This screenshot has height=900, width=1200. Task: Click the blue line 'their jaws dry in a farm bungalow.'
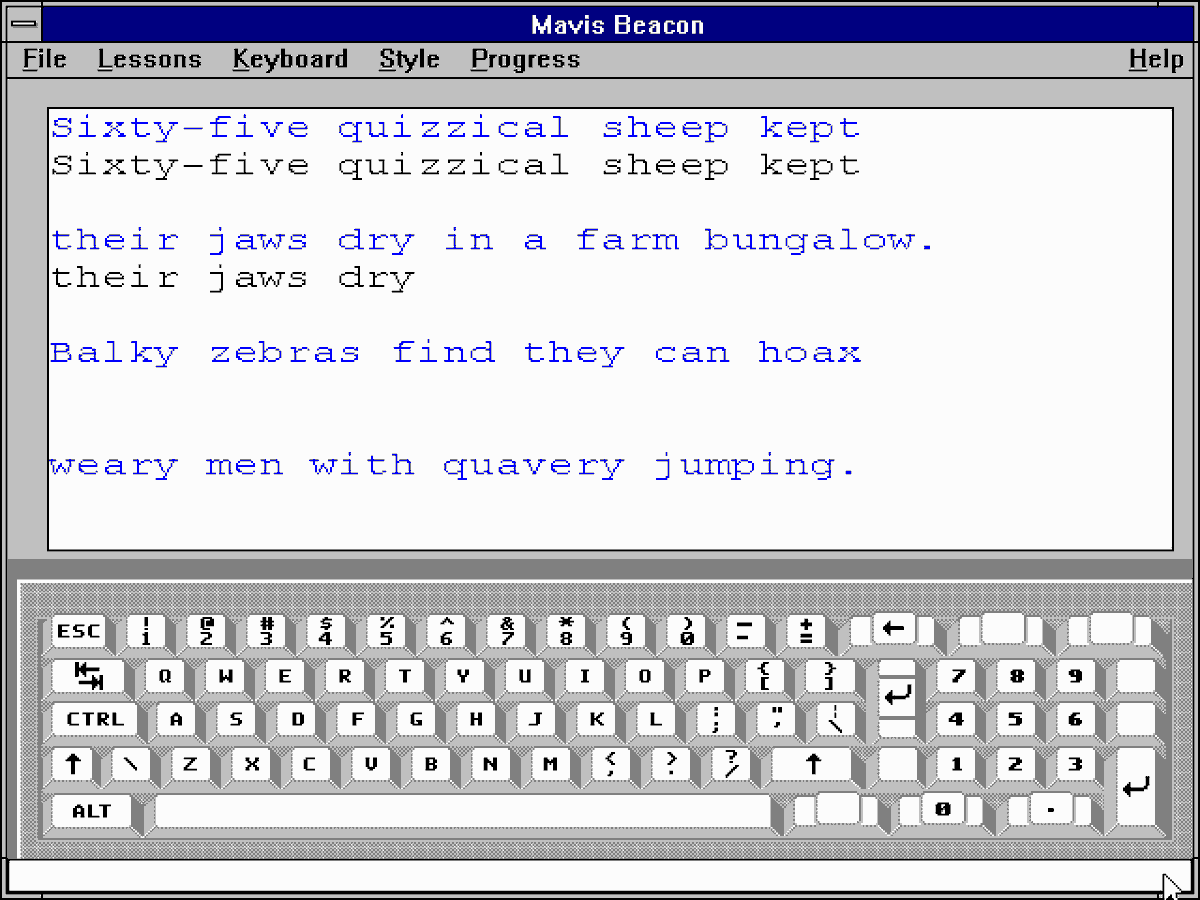click(494, 241)
